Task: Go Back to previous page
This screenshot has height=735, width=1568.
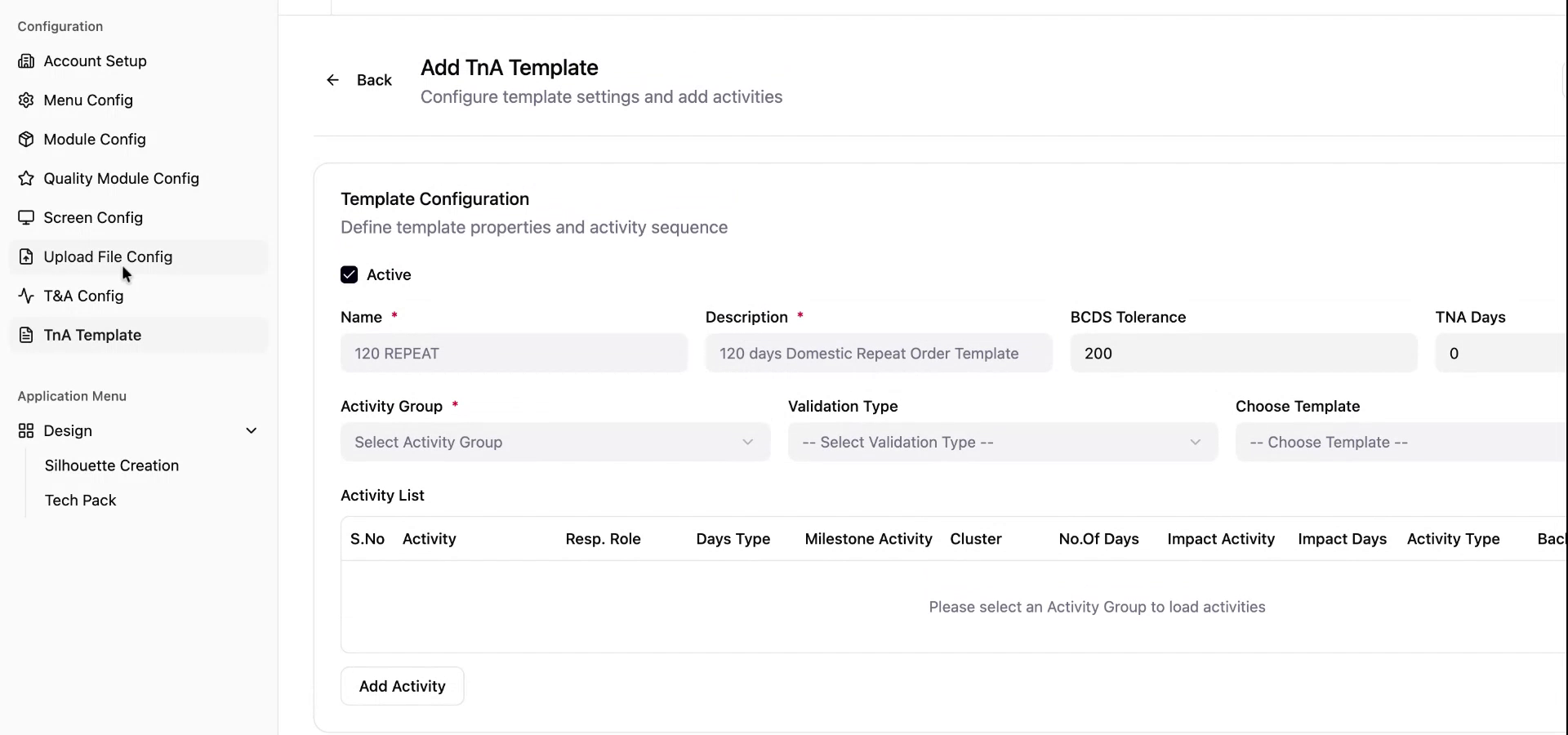Action: [359, 80]
